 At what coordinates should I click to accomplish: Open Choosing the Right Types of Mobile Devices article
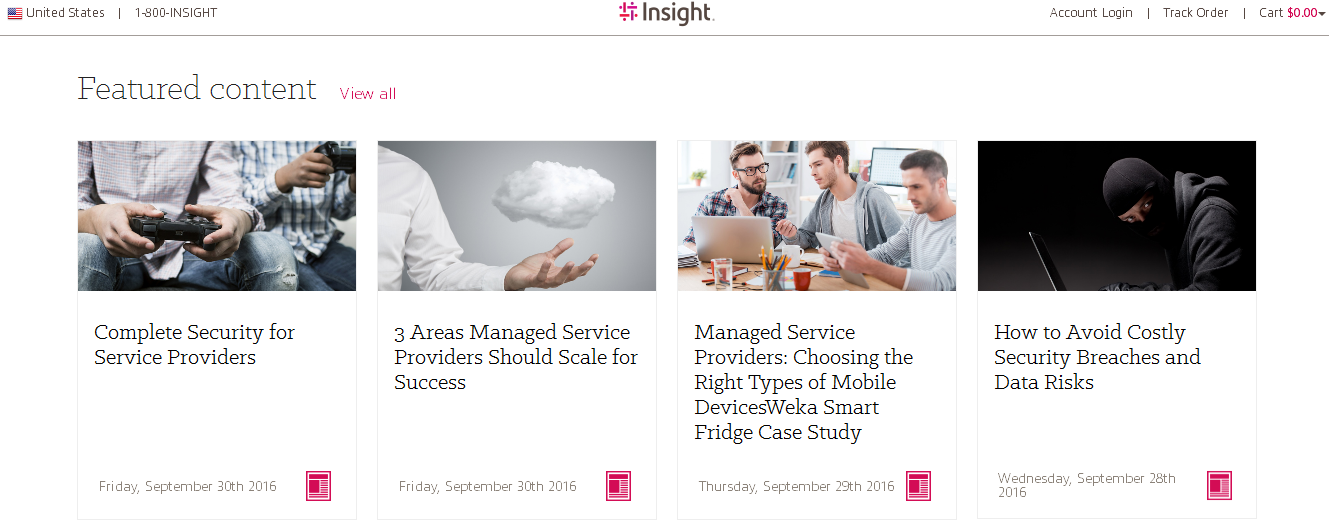pyautogui.click(x=803, y=382)
